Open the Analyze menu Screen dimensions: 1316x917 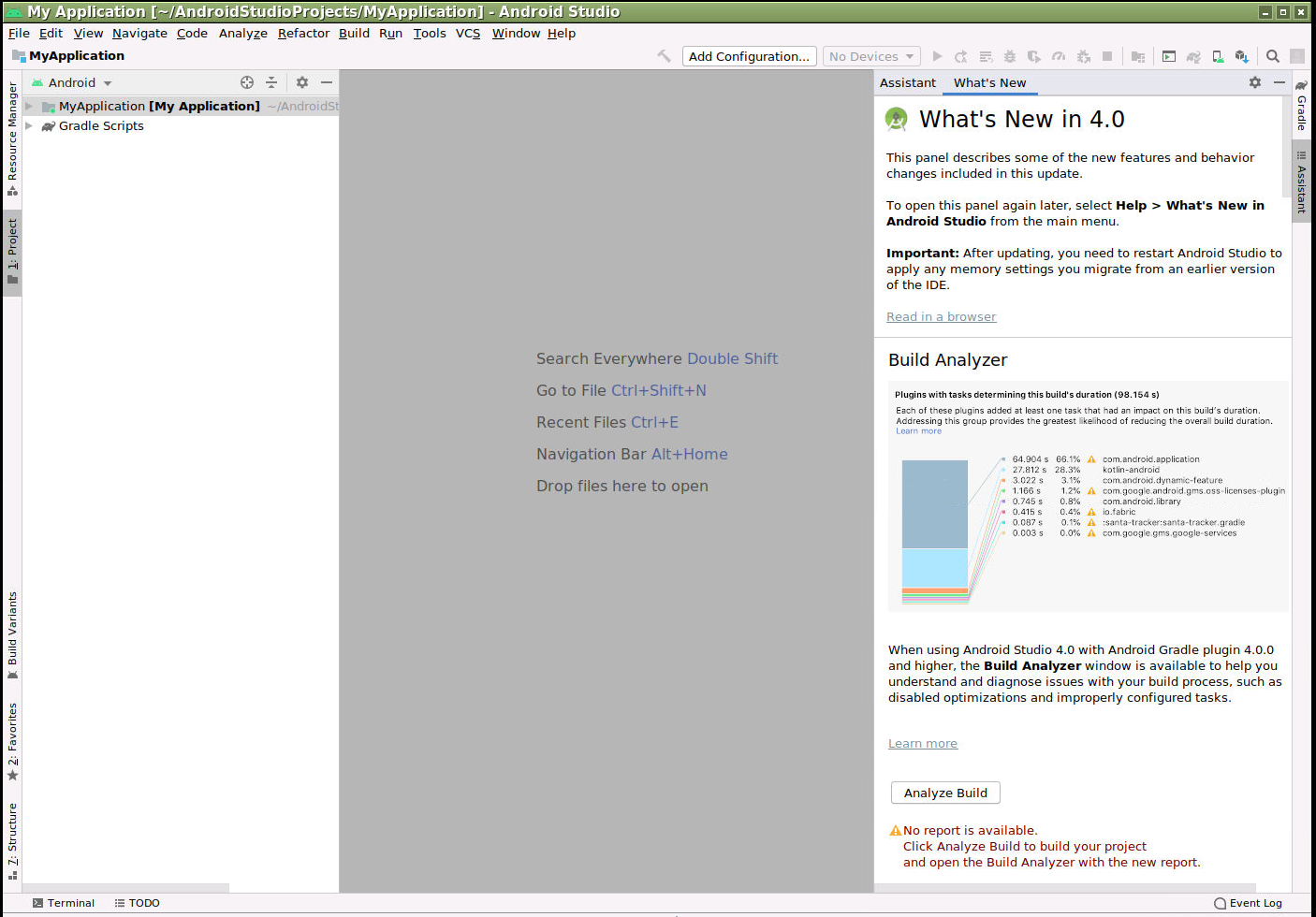[243, 33]
